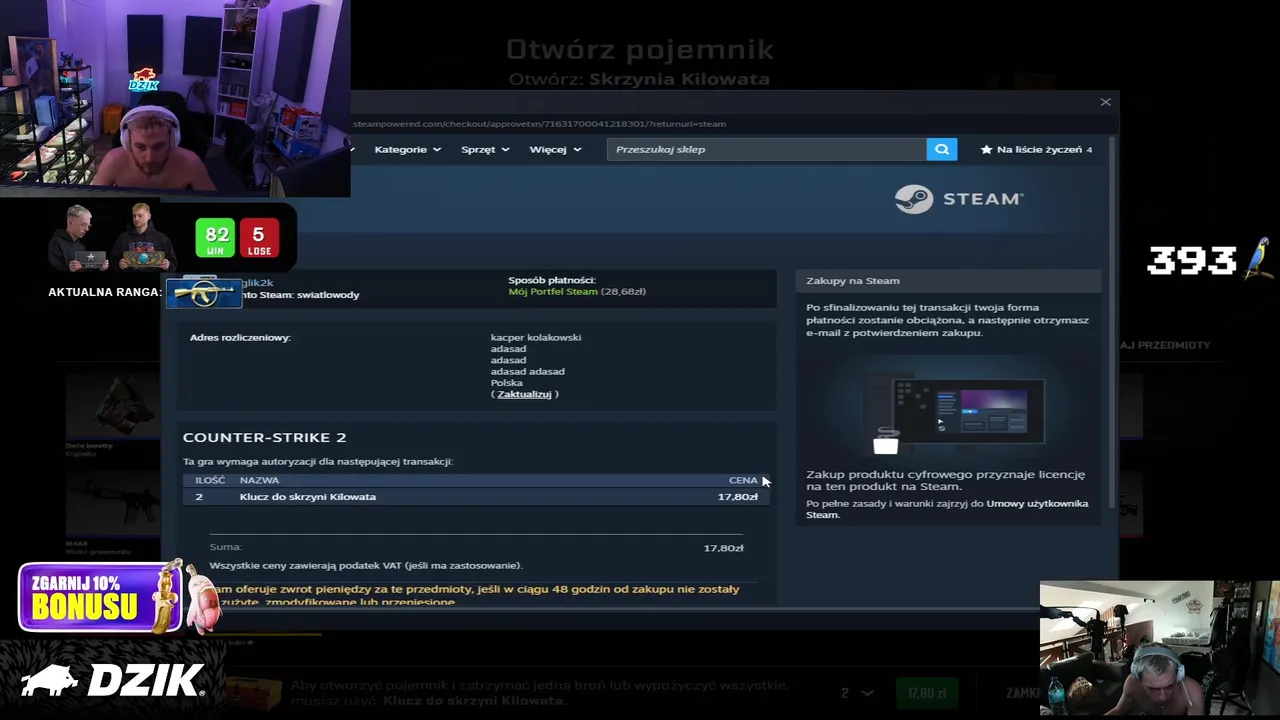This screenshot has height=720, width=1280.
Task: Click the Zakupy na Steam panel header
Action: pyautogui.click(x=948, y=281)
